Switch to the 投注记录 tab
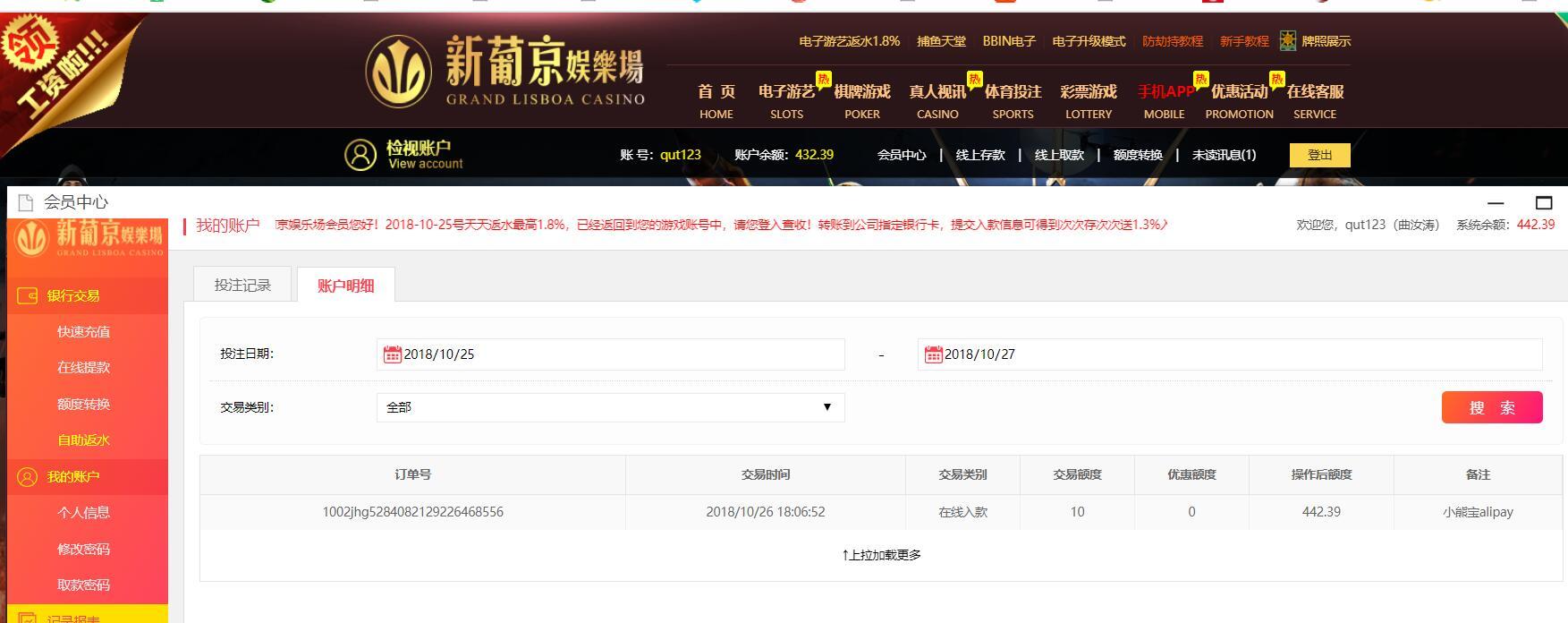 (242, 285)
